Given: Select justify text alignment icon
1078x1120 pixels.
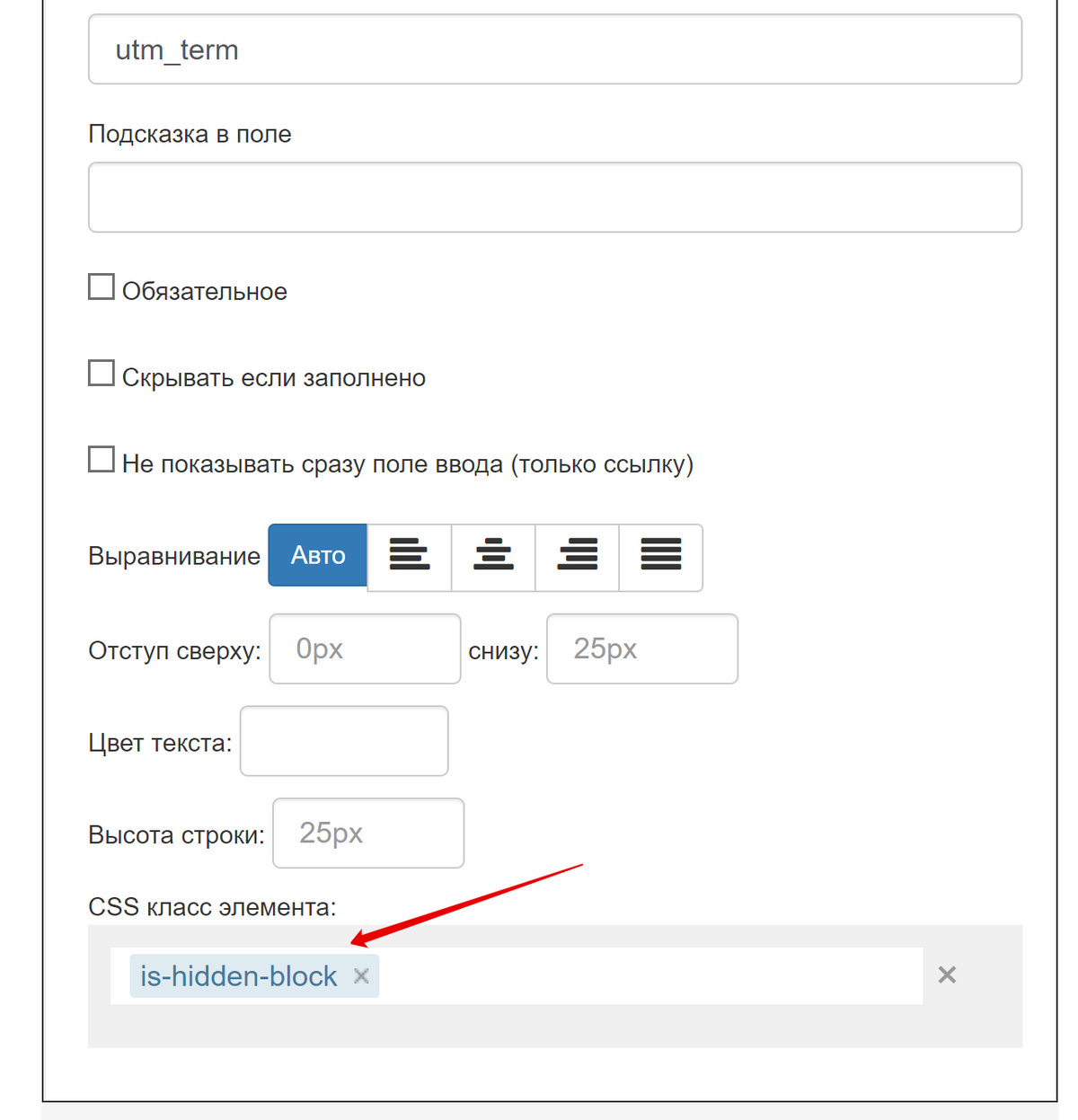Looking at the screenshot, I should (661, 557).
